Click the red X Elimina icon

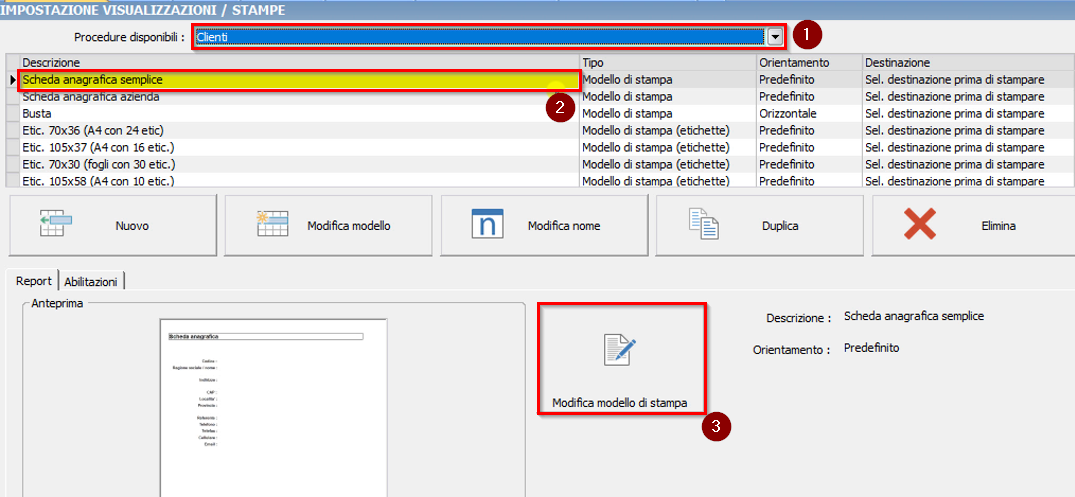(920, 225)
